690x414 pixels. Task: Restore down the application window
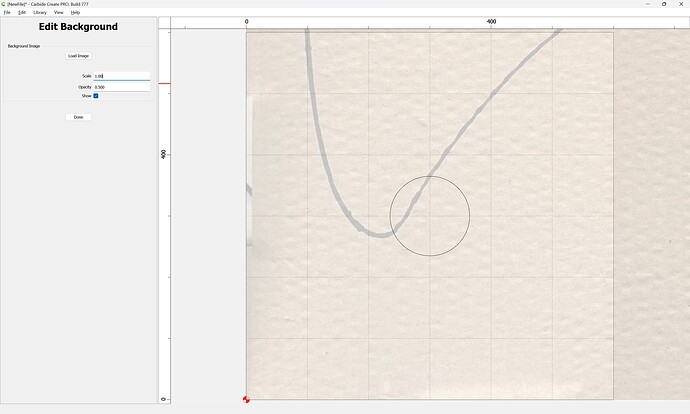coord(664,4)
